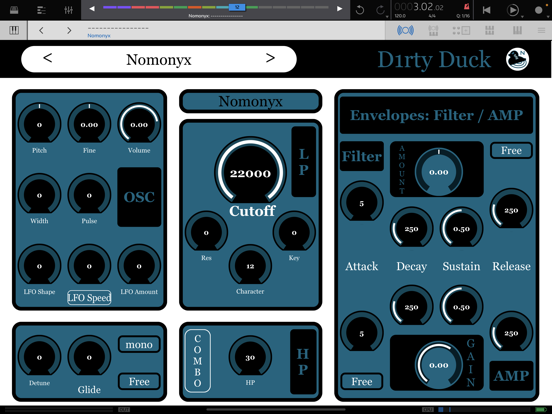The height and width of the screenshot is (414, 552).
Task: Toggle the metronome icon
Action: pyautogui.click(x=466, y=7)
